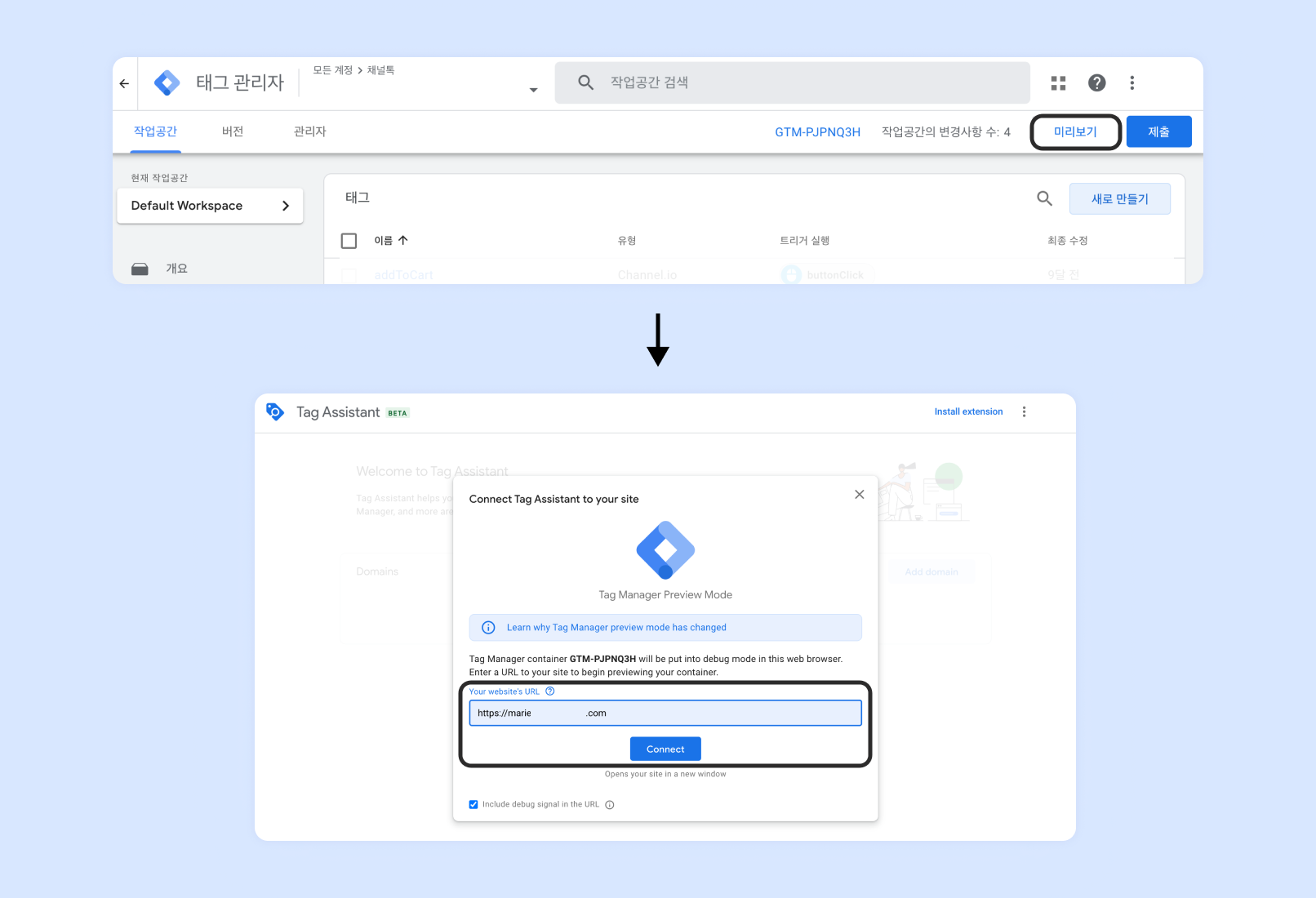This screenshot has height=898, width=1316.
Task: Click the website URL input field
Action: (x=665, y=713)
